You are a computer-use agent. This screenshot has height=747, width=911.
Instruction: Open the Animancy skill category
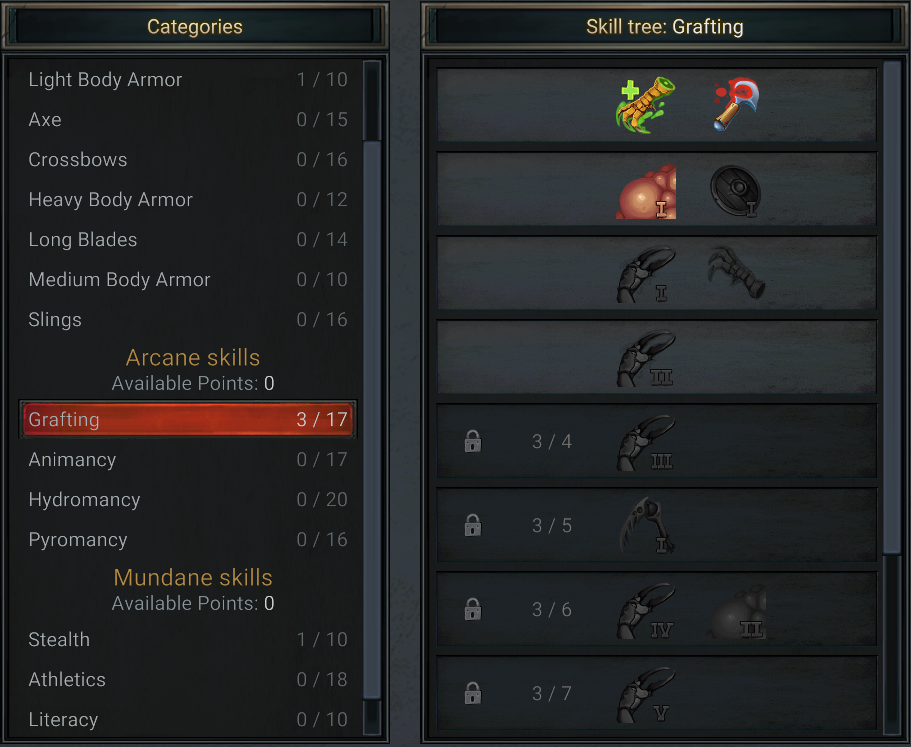pos(188,459)
